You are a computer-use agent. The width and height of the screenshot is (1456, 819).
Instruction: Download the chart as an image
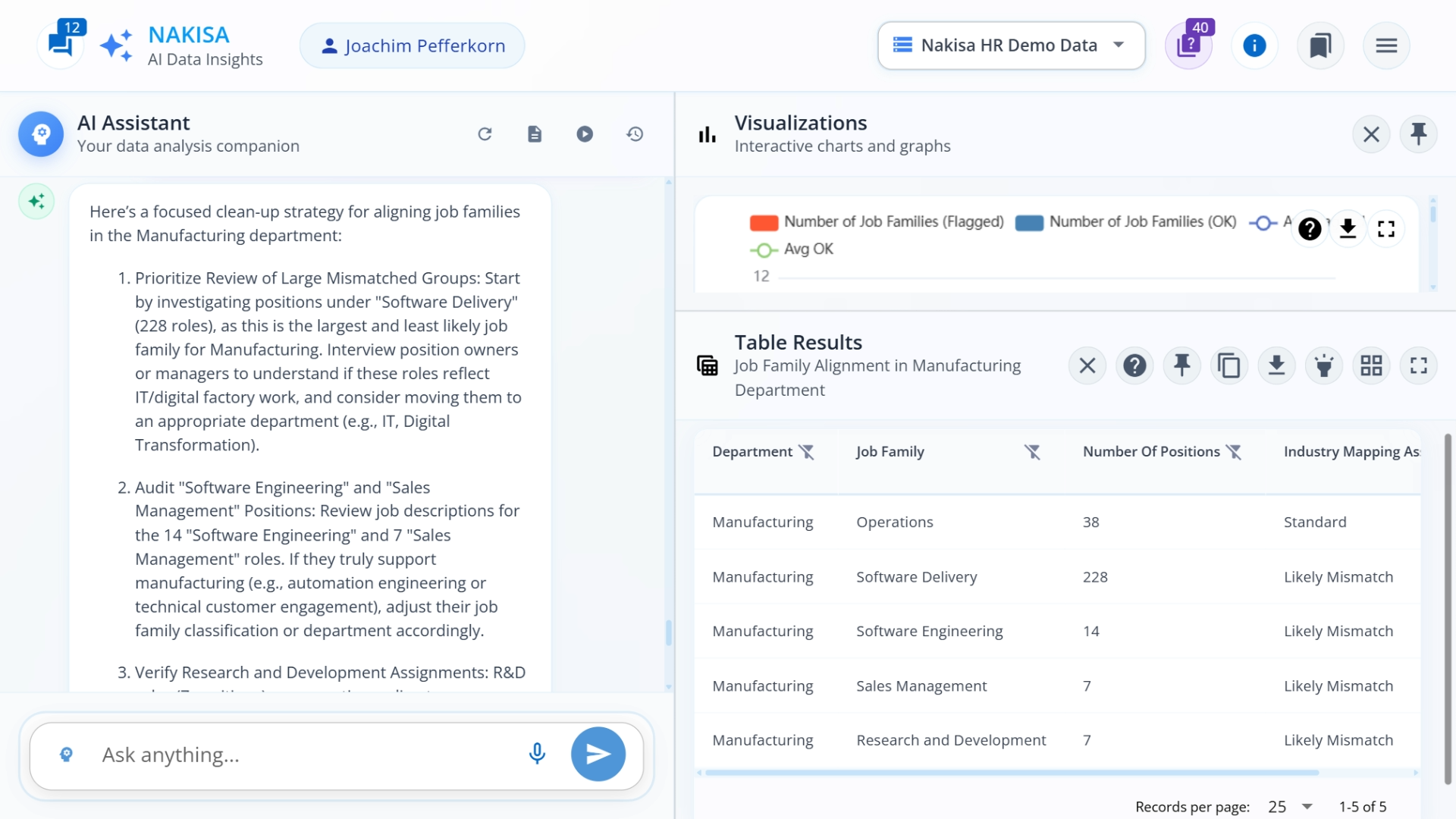click(1348, 228)
